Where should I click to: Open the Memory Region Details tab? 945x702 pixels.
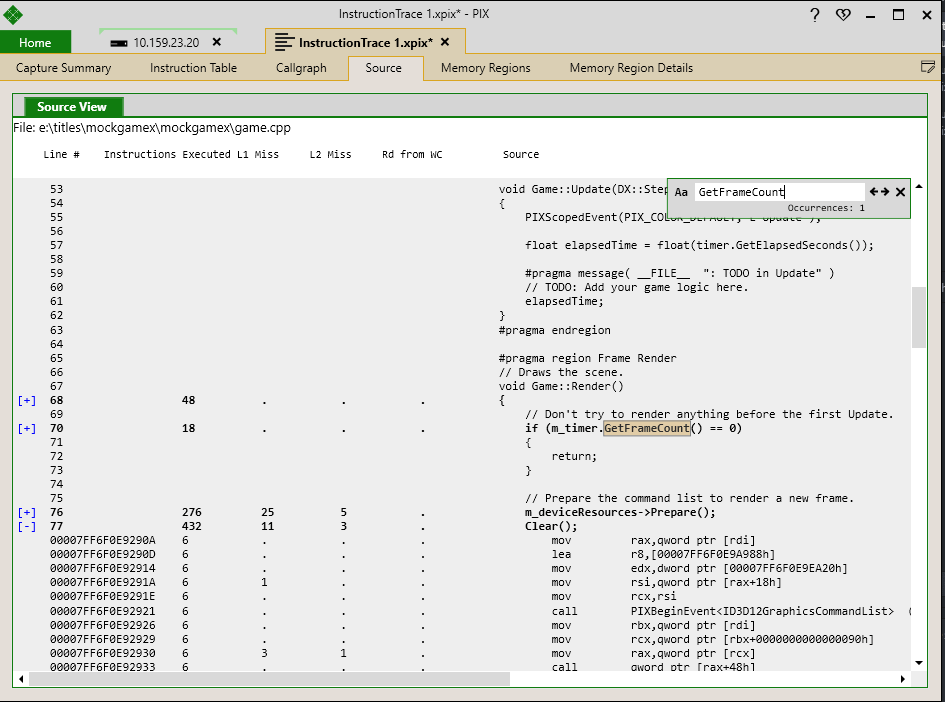(632, 68)
